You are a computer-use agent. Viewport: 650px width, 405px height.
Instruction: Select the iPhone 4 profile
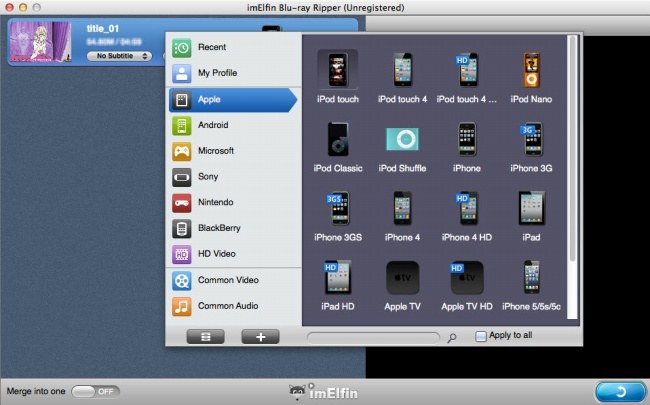click(x=402, y=216)
